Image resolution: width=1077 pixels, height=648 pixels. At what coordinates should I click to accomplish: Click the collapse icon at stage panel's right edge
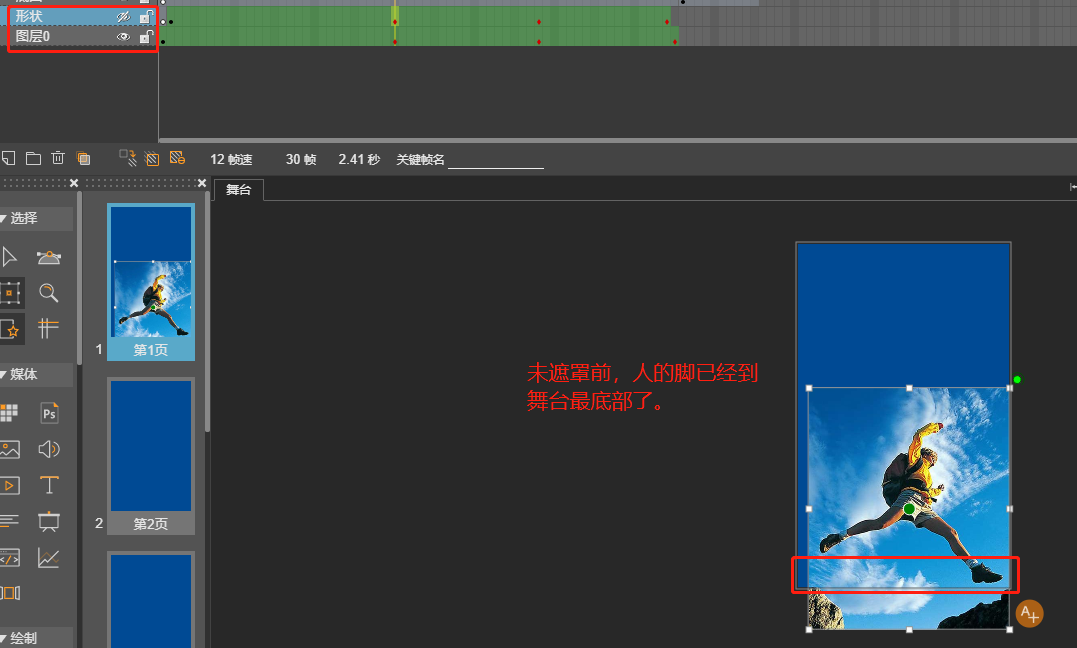tap(1073, 187)
